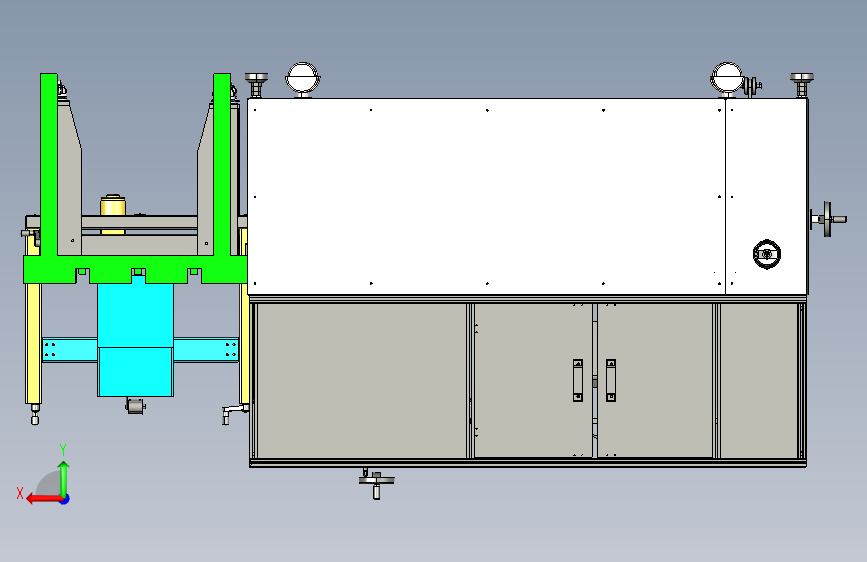This screenshot has width=867, height=562.
Task: Select the cyan crossbar left segment
Action: click(70, 350)
